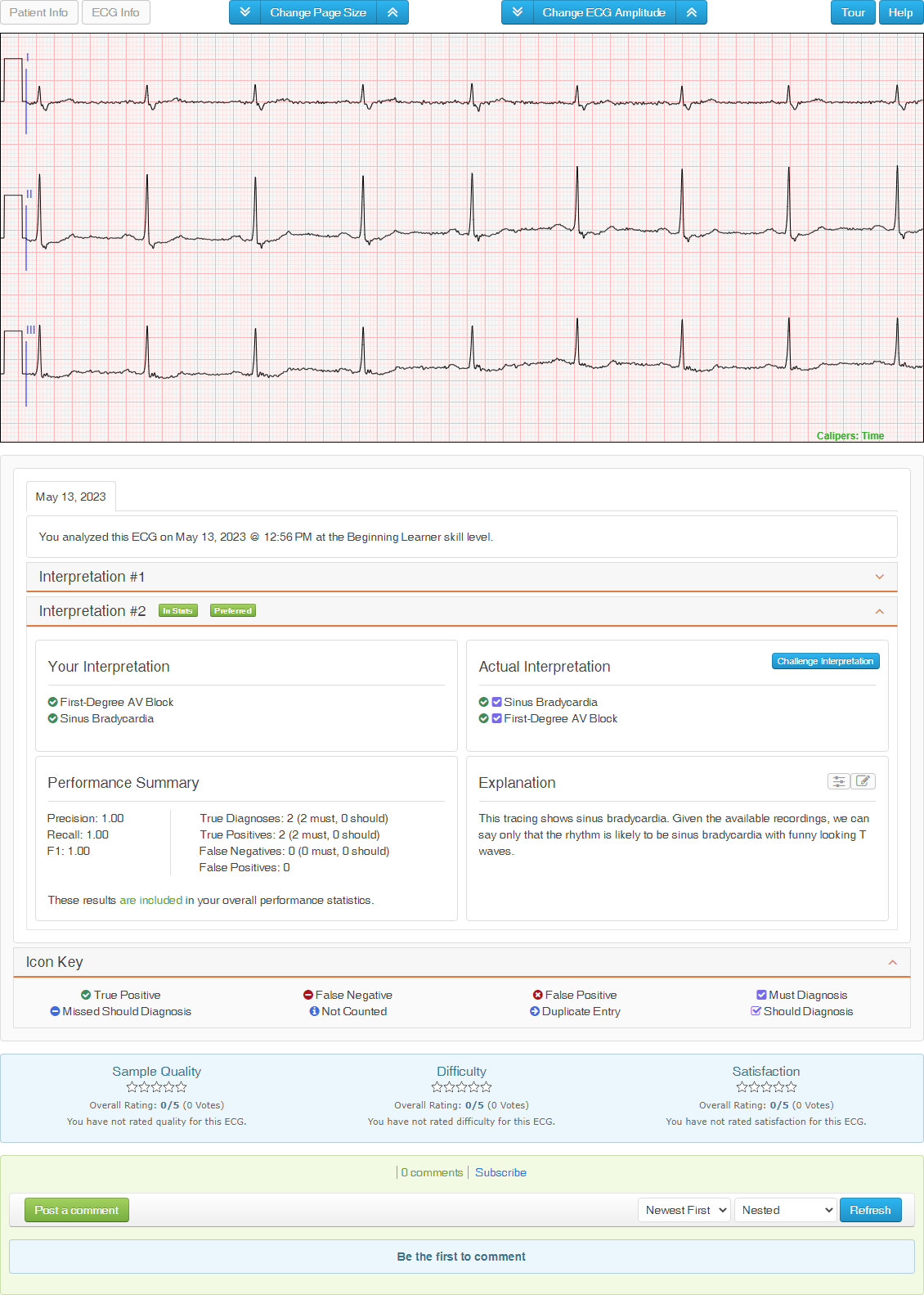Image resolution: width=924 pixels, height=1295 pixels.
Task: Select the May 13, 2023 tab
Action: [x=70, y=497]
